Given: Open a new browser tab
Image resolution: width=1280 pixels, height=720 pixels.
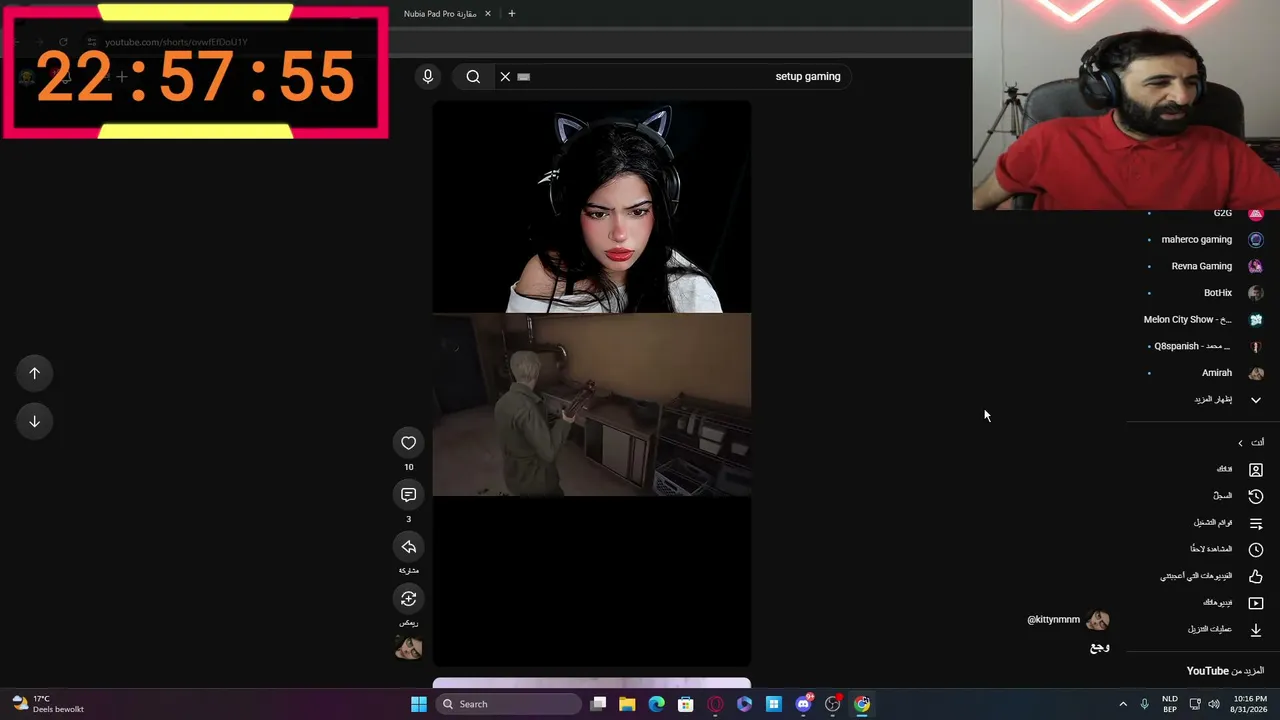Looking at the screenshot, I should [x=511, y=14].
